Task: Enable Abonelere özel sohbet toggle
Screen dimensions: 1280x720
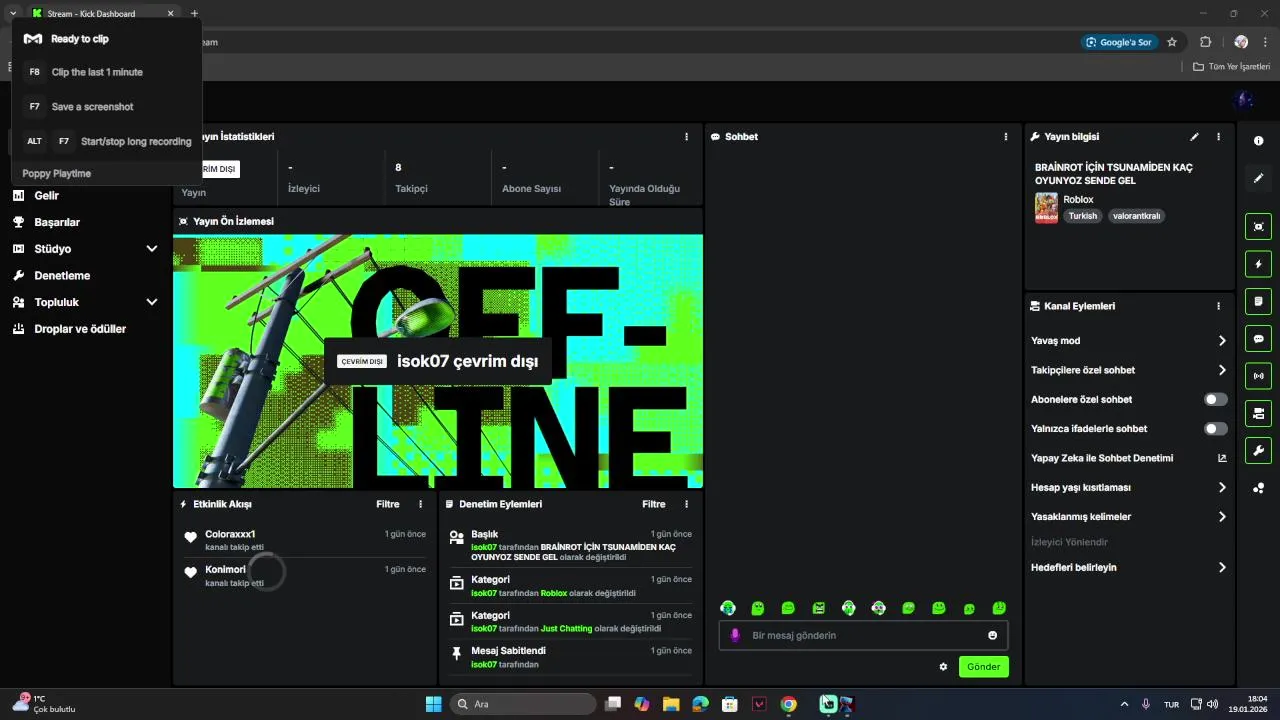Action: click(x=1216, y=399)
